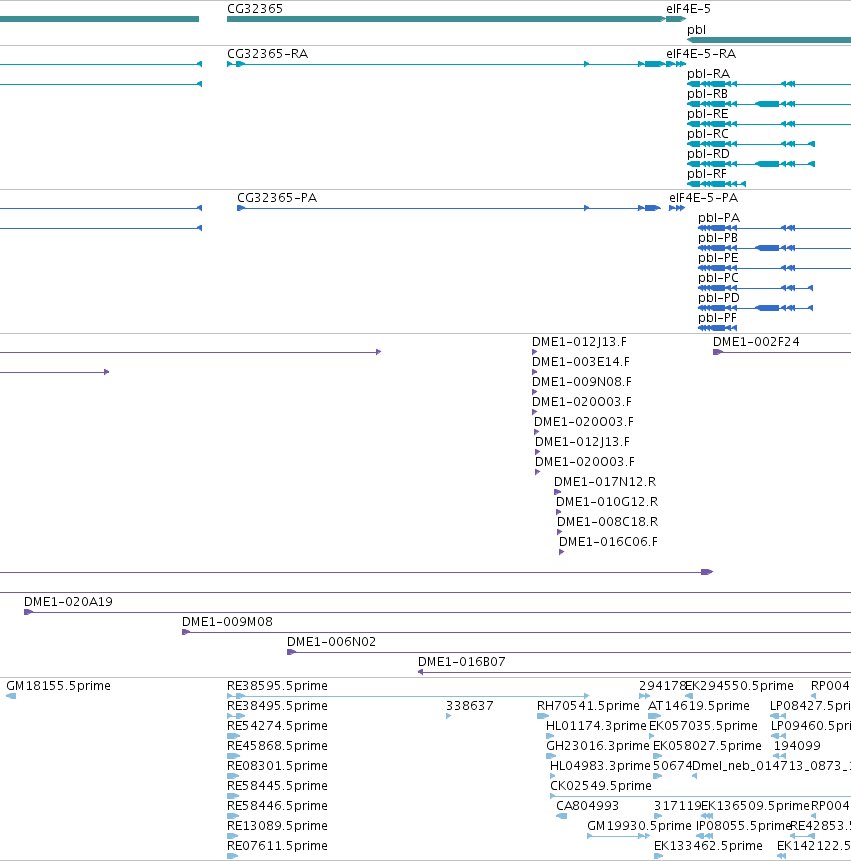Select the EK058027.5prime EST label
Image resolution: width=851 pixels, height=861 pixels.
tap(707, 746)
